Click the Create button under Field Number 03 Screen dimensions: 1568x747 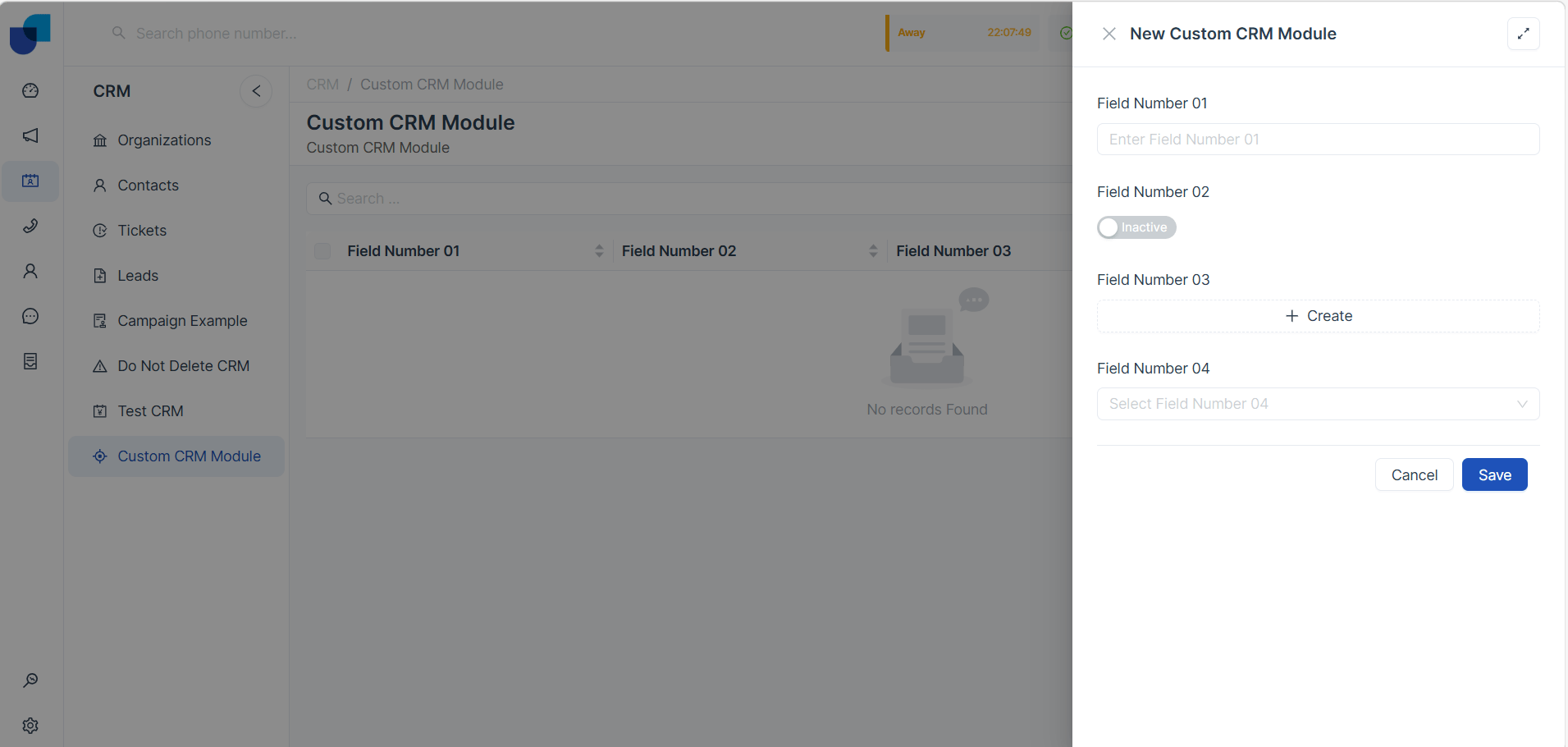click(1317, 316)
